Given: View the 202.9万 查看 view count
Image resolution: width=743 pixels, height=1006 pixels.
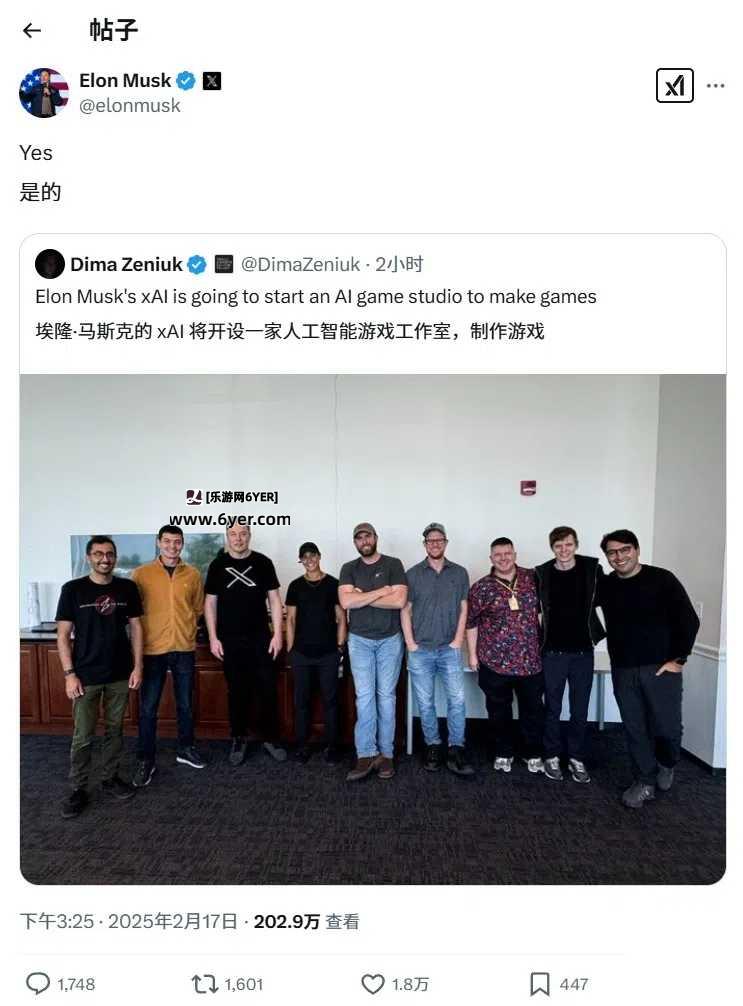Looking at the screenshot, I should (306, 921).
